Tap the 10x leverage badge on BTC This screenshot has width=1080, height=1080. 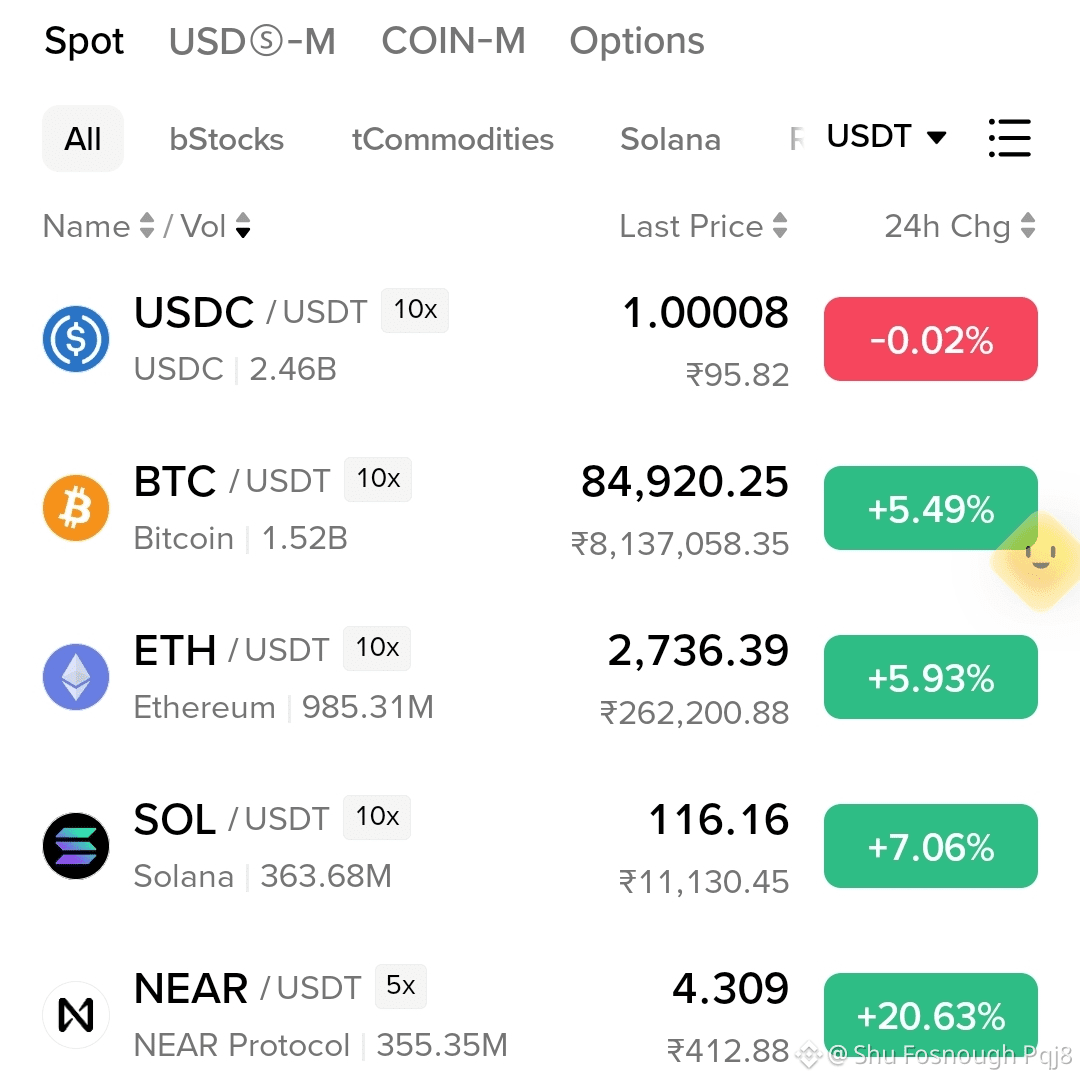(x=378, y=479)
